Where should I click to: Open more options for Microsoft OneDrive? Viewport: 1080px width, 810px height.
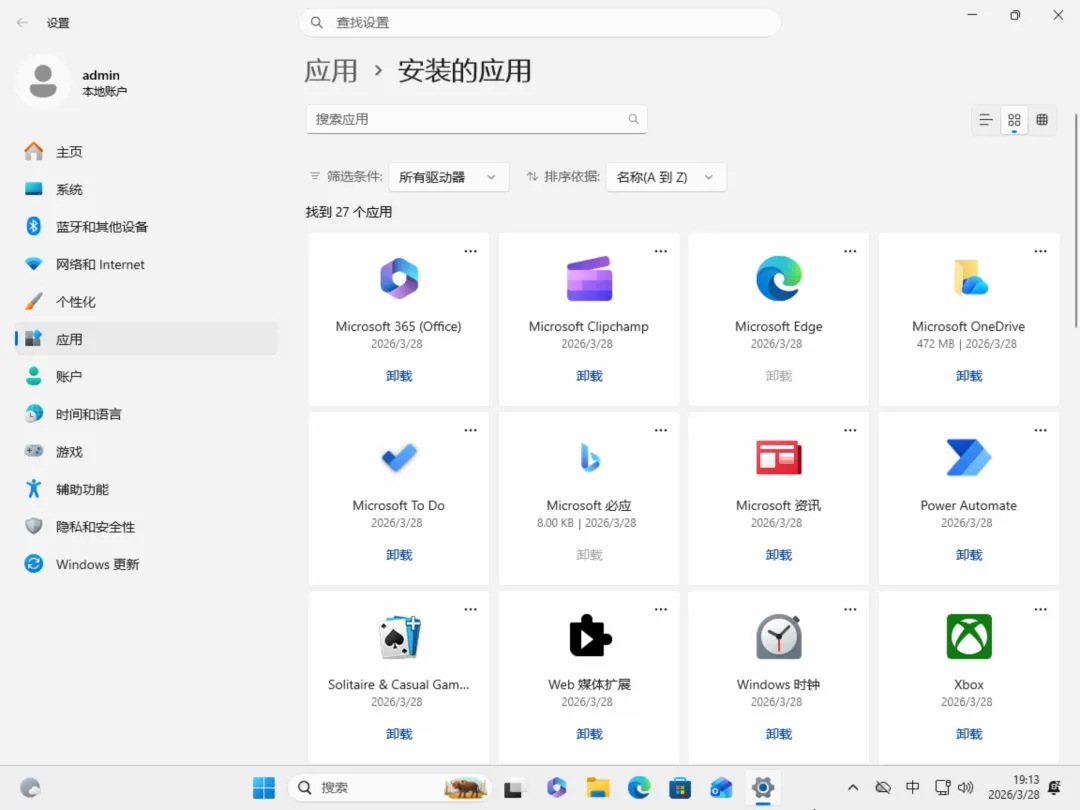(x=1040, y=251)
